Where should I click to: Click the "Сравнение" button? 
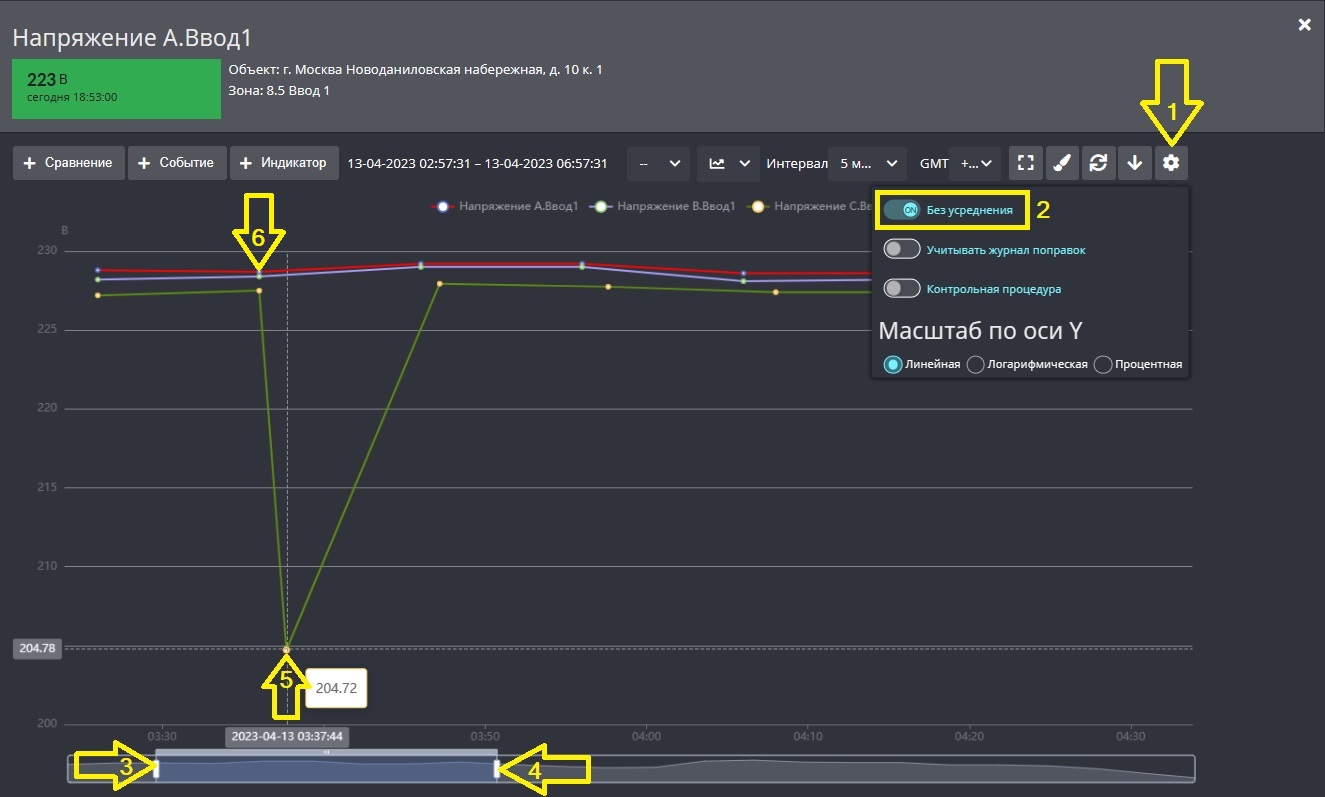69,163
